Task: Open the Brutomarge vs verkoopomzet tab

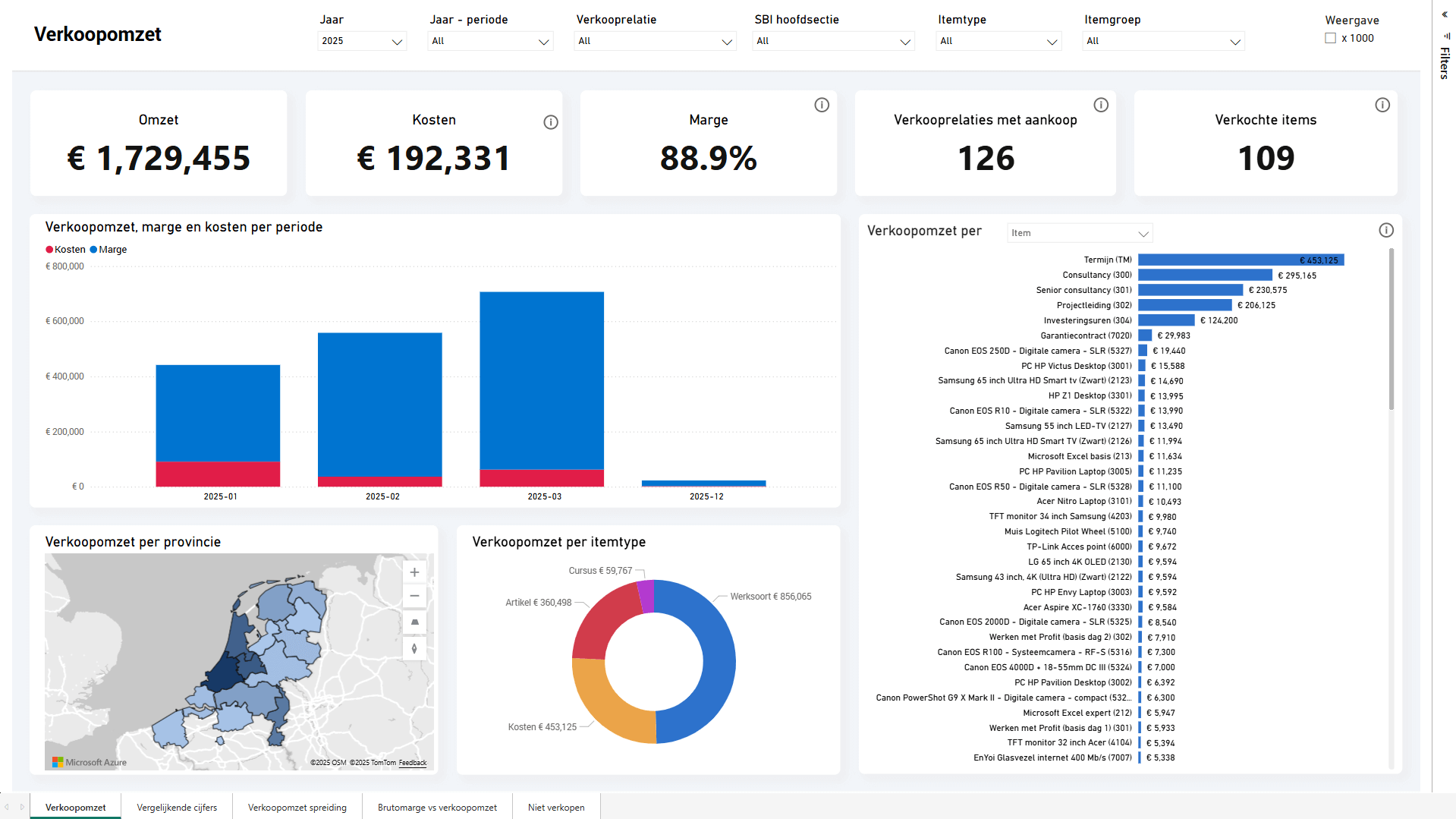Action: 437,807
